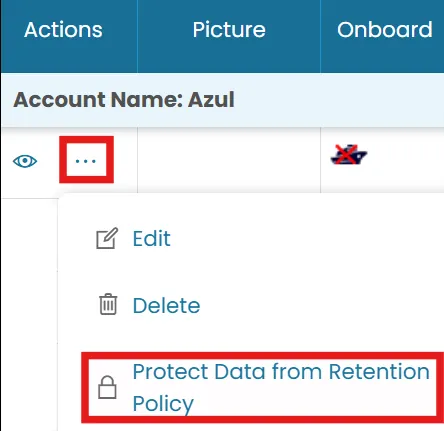This screenshot has height=431, width=444.
Task: Click the divider between Picture and Onboard headers
Action: point(320,36)
